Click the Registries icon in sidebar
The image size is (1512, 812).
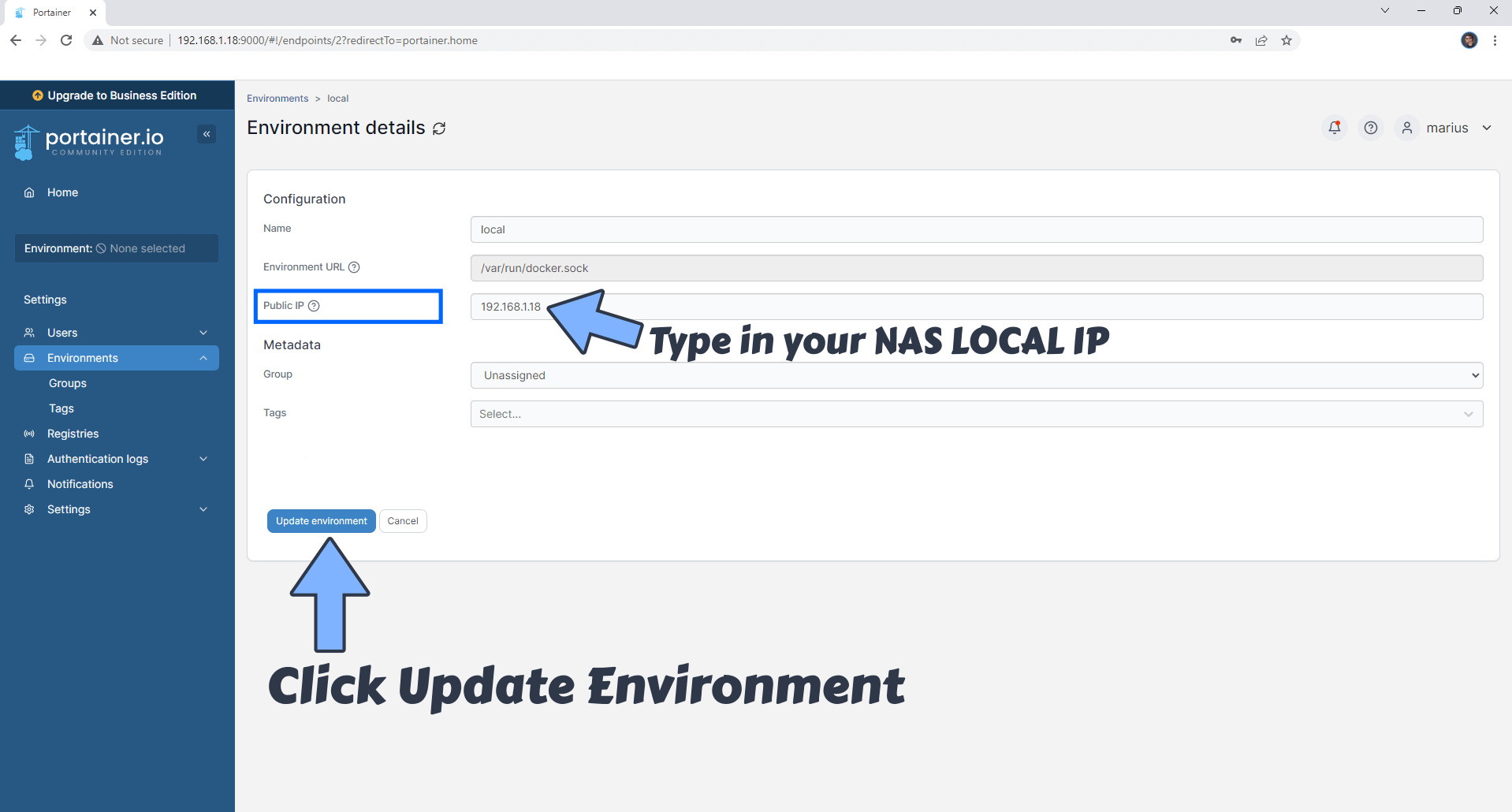(29, 434)
